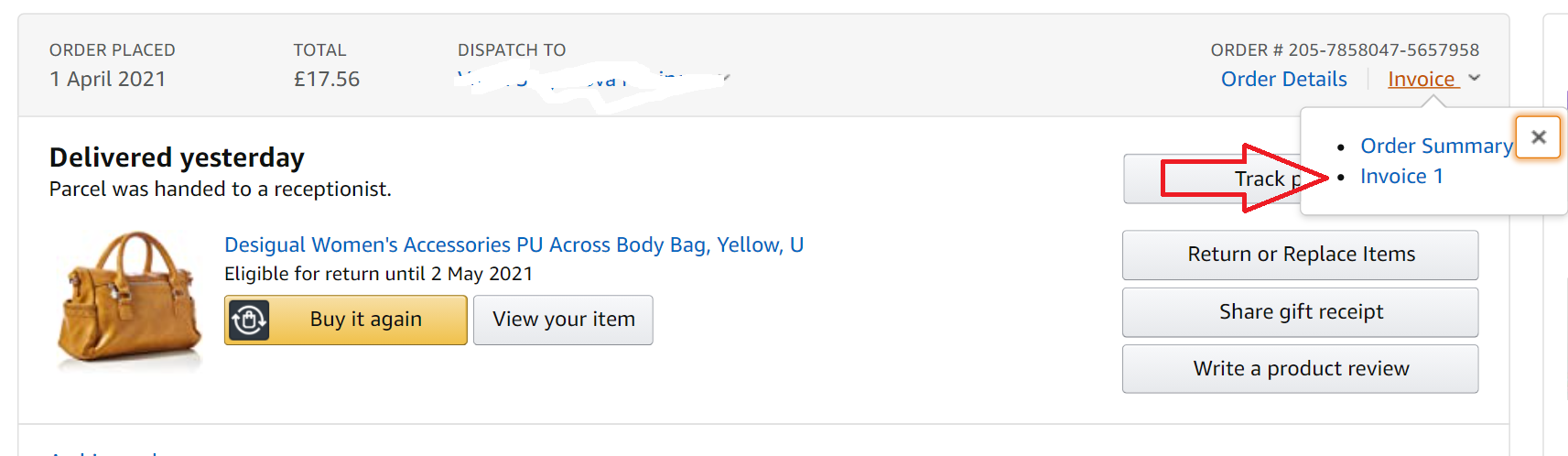Screen dimensions: 1568x456
Task: Click the yellow handbag product thumbnail
Action: pyautogui.click(x=130, y=300)
